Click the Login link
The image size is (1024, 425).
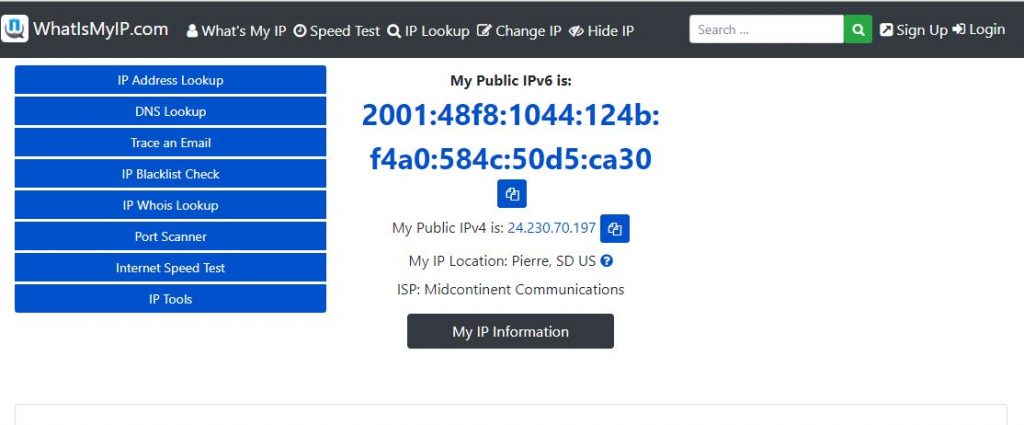[x=979, y=30]
